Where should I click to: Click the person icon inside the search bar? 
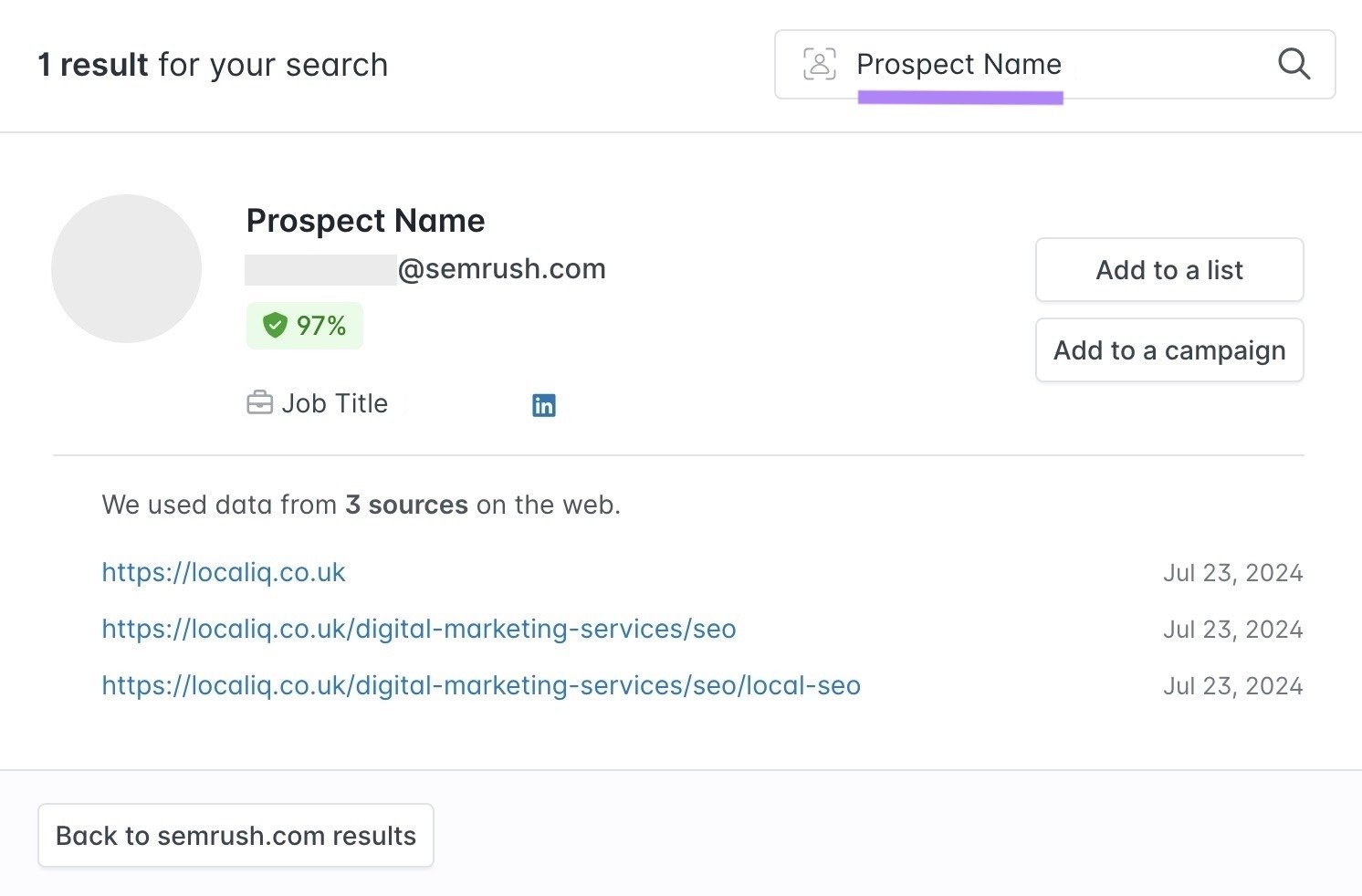(x=819, y=64)
